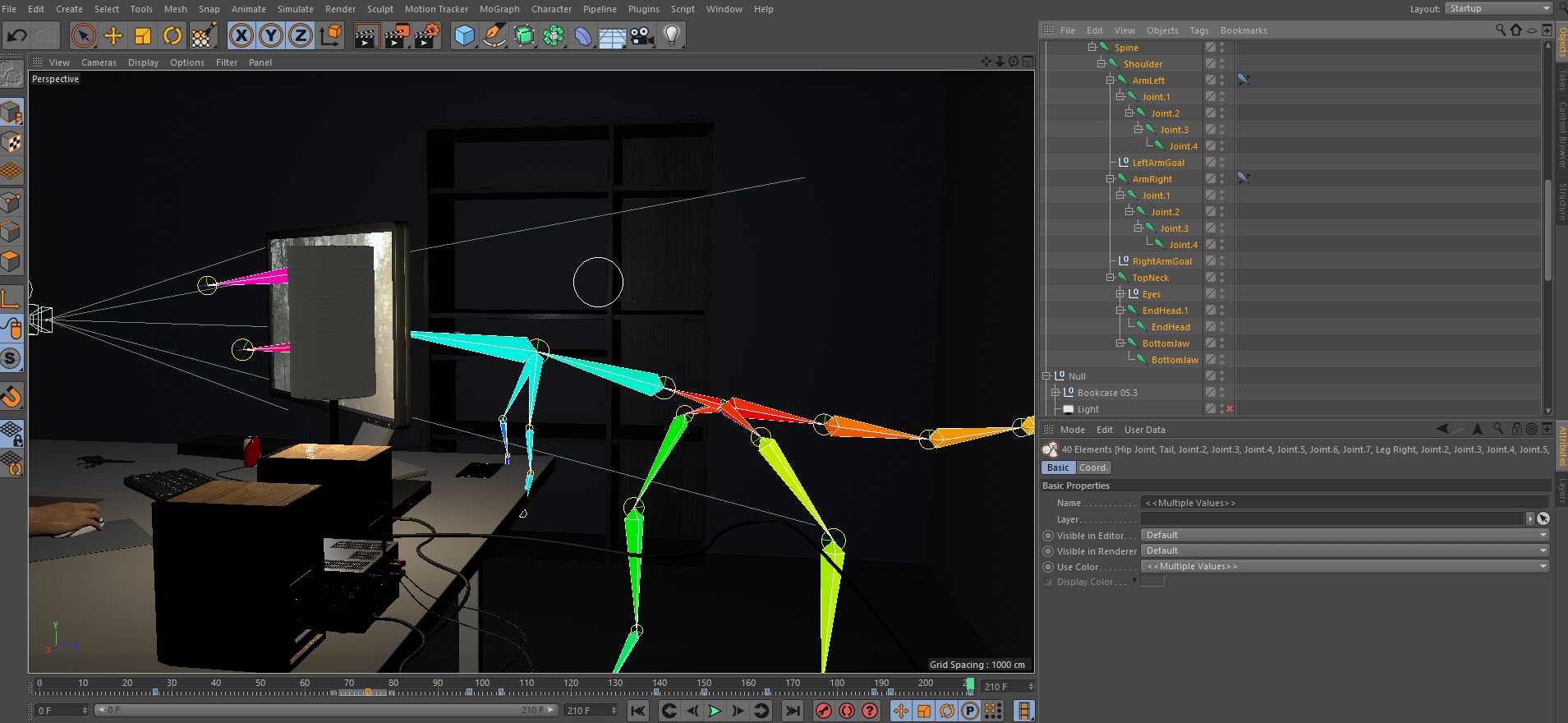Screen dimensions: 1568x723
Task: Expand the Bookcase 05.3 object
Action: click(1055, 392)
